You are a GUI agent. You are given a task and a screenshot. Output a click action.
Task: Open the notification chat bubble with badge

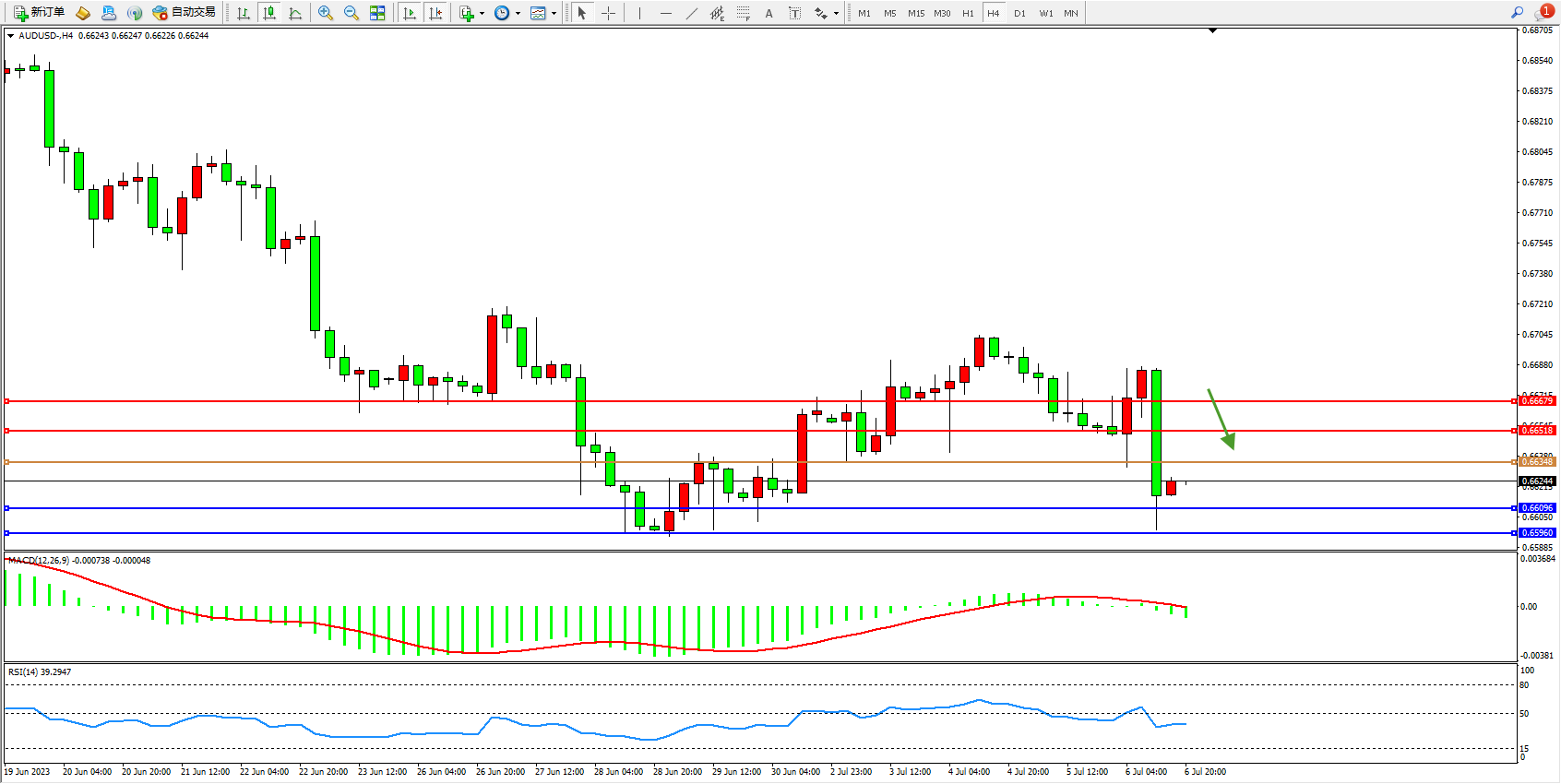point(1543,13)
